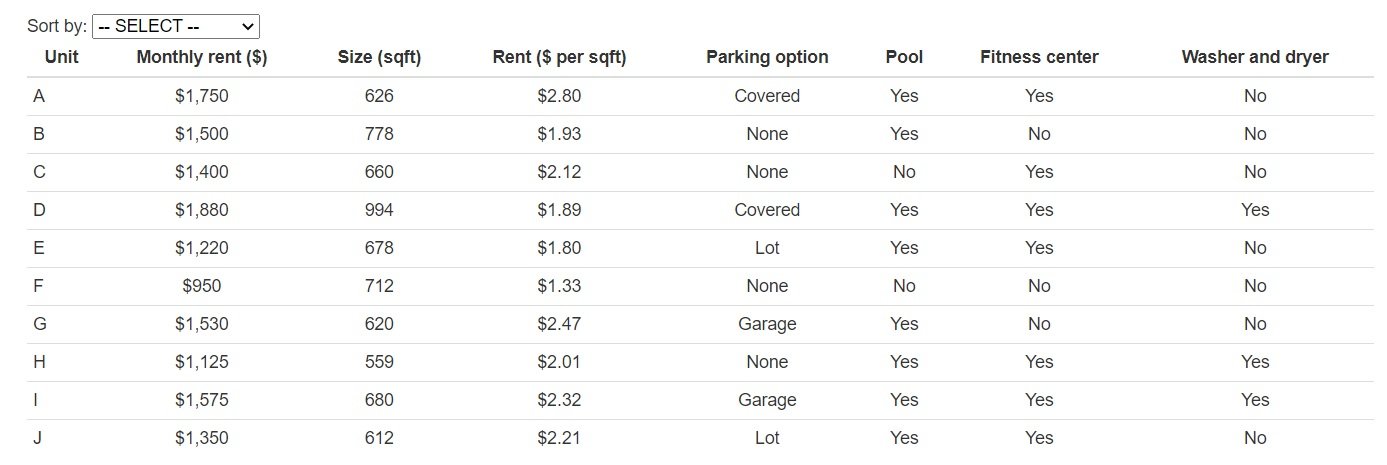Click Unit H's Washer and dryer Yes

(x=1255, y=362)
